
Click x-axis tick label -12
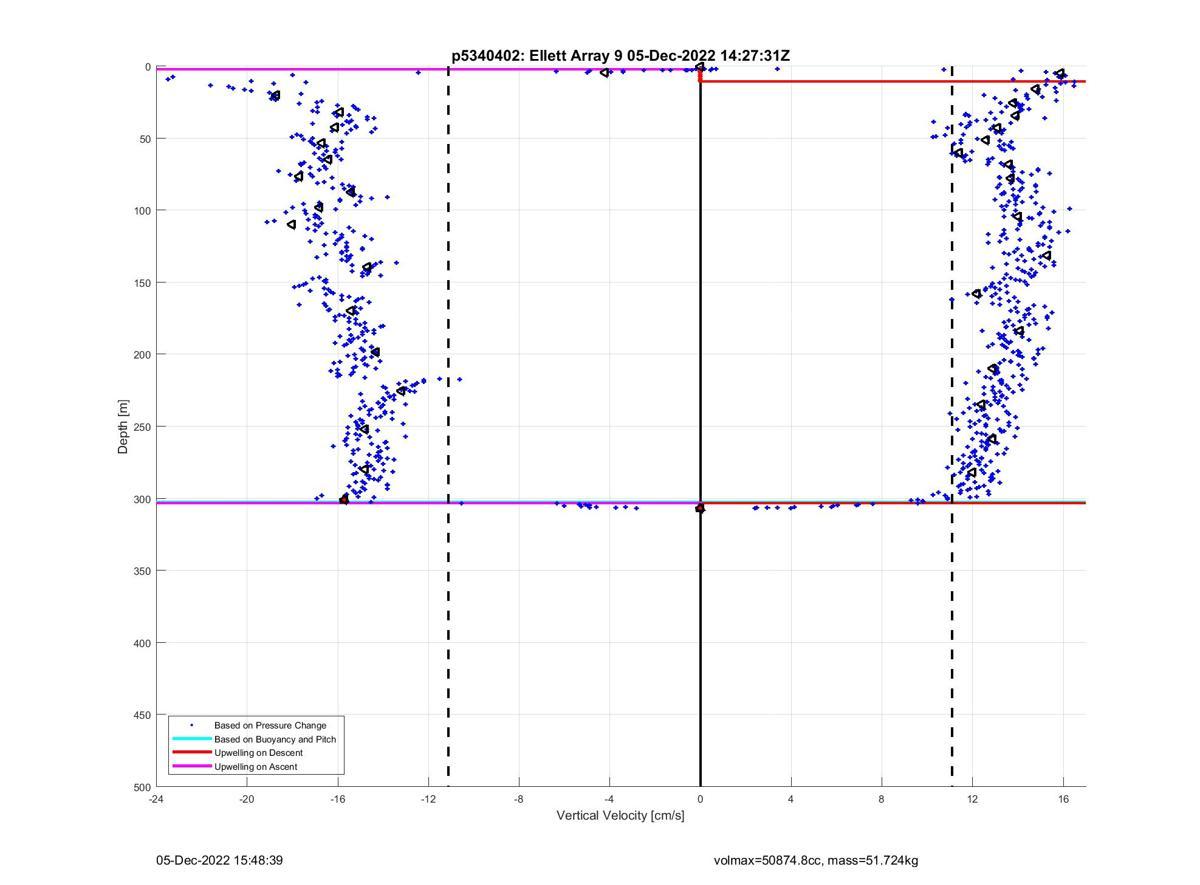(428, 799)
